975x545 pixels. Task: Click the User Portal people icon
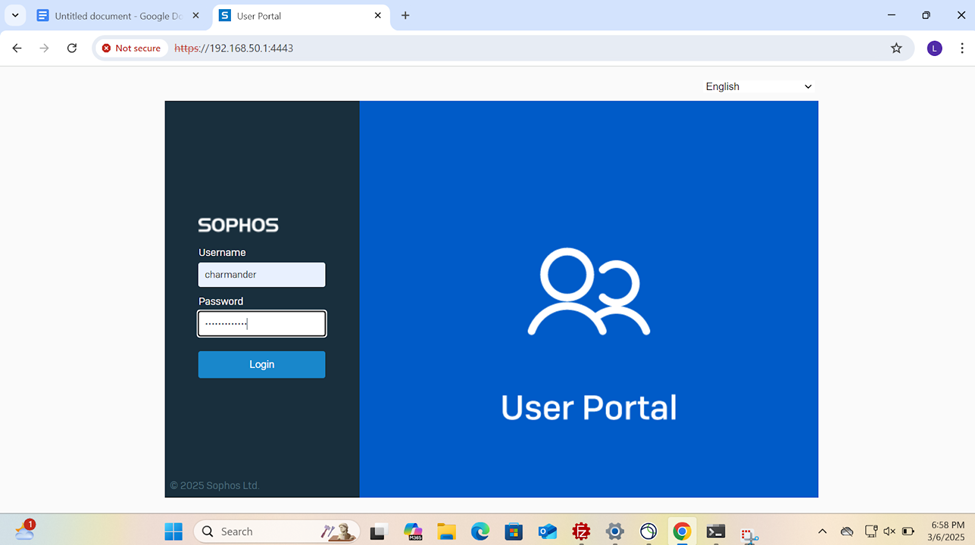(589, 292)
